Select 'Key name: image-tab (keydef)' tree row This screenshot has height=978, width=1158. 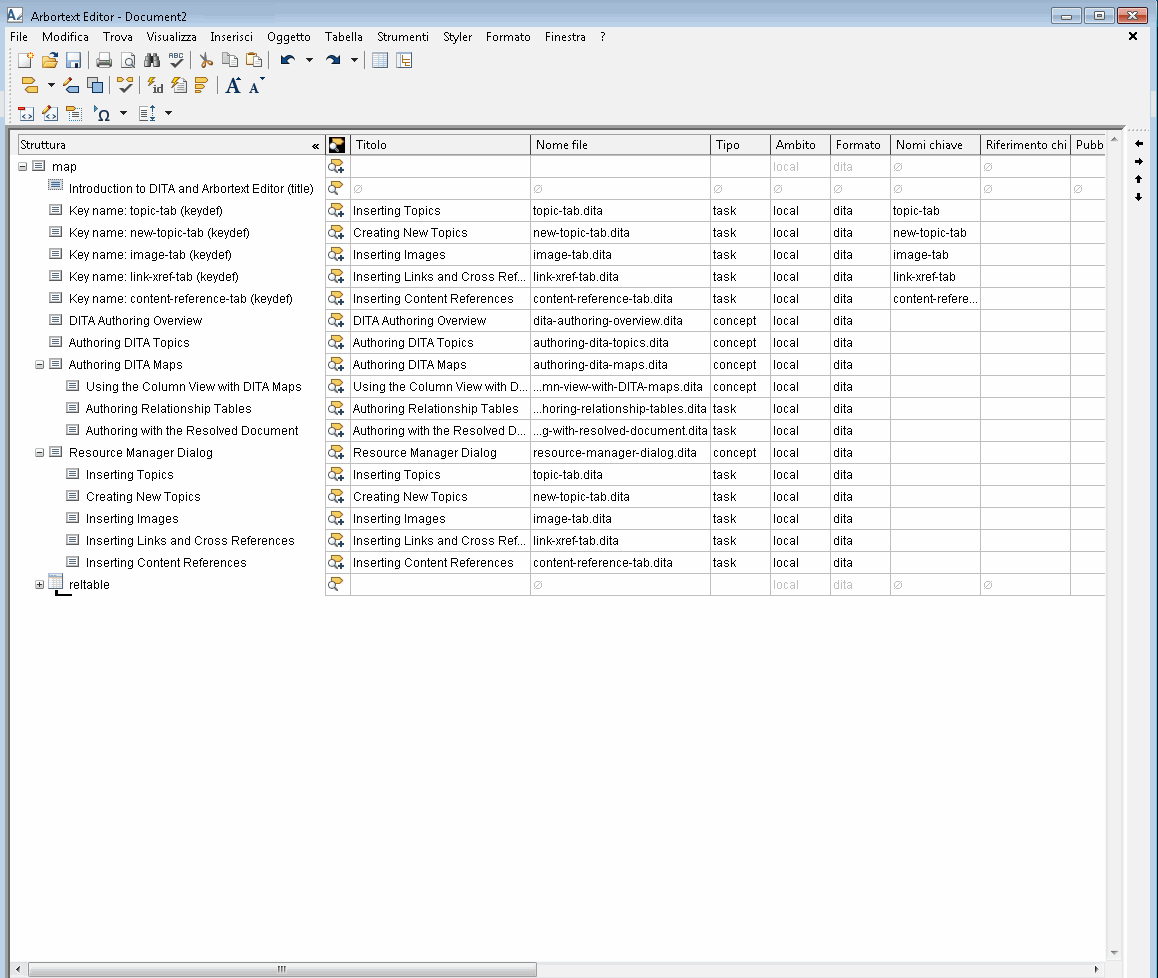(150, 255)
